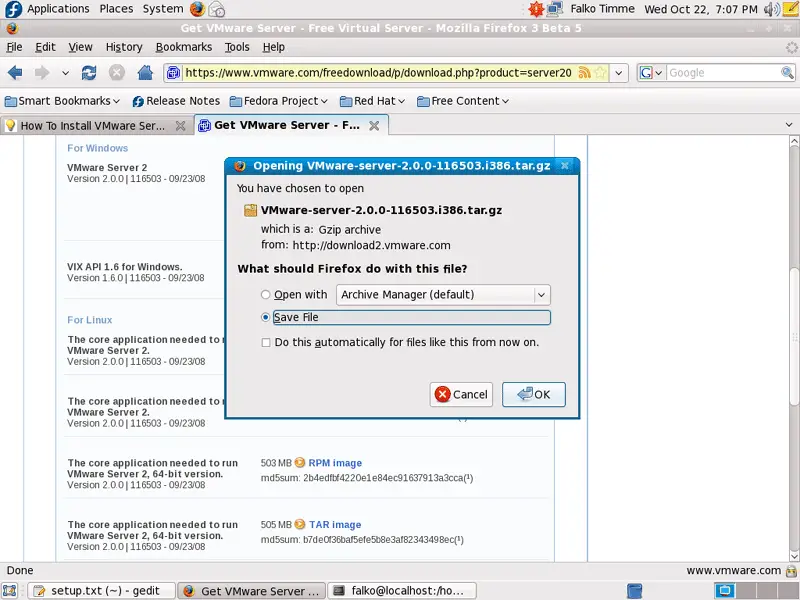Image resolution: width=800 pixels, height=600 pixels.
Task: Expand the address bar URL dropdown
Action: coord(618,73)
